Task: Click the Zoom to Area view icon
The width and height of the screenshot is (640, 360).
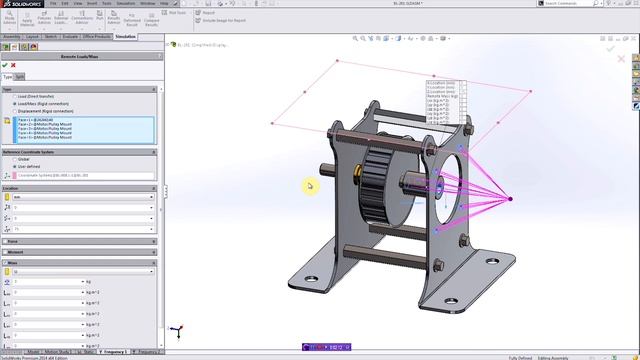Action: 363,38
